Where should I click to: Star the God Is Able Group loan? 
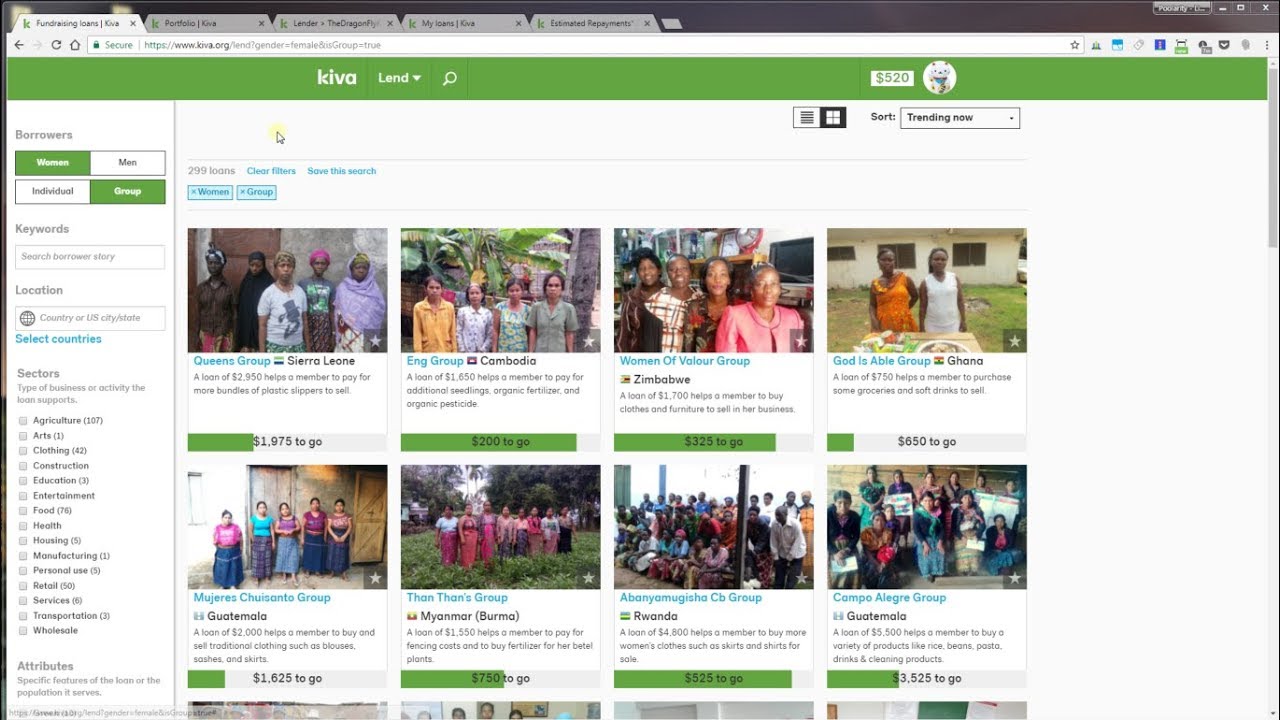tap(1014, 341)
